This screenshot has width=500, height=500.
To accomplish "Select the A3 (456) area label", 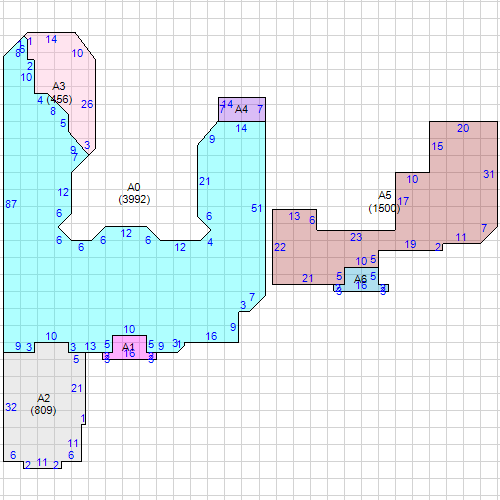I will [x=59, y=93].
